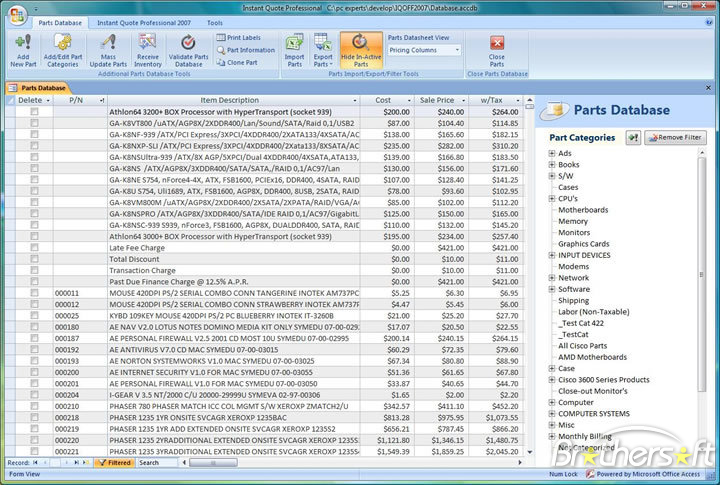Expand the Ads category
720x485 pixels.
(552, 153)
